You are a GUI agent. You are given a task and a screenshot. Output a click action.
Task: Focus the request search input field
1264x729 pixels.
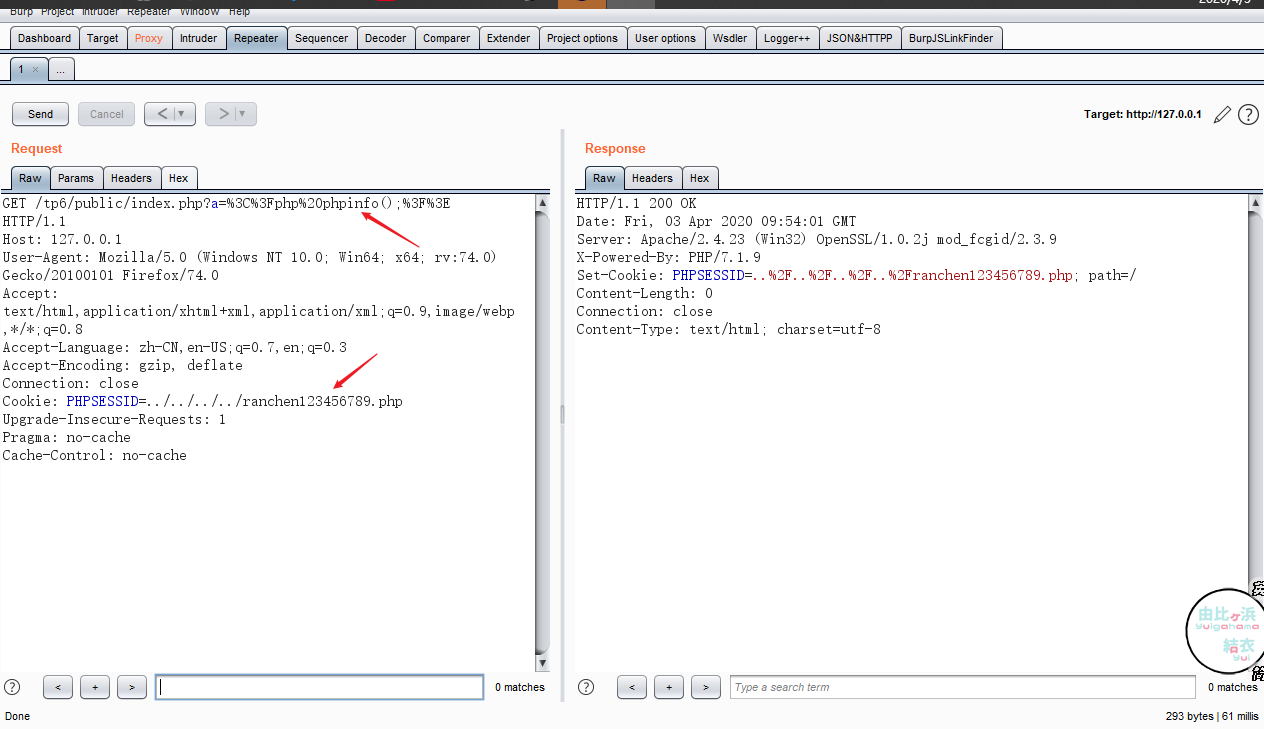point(320,687)
